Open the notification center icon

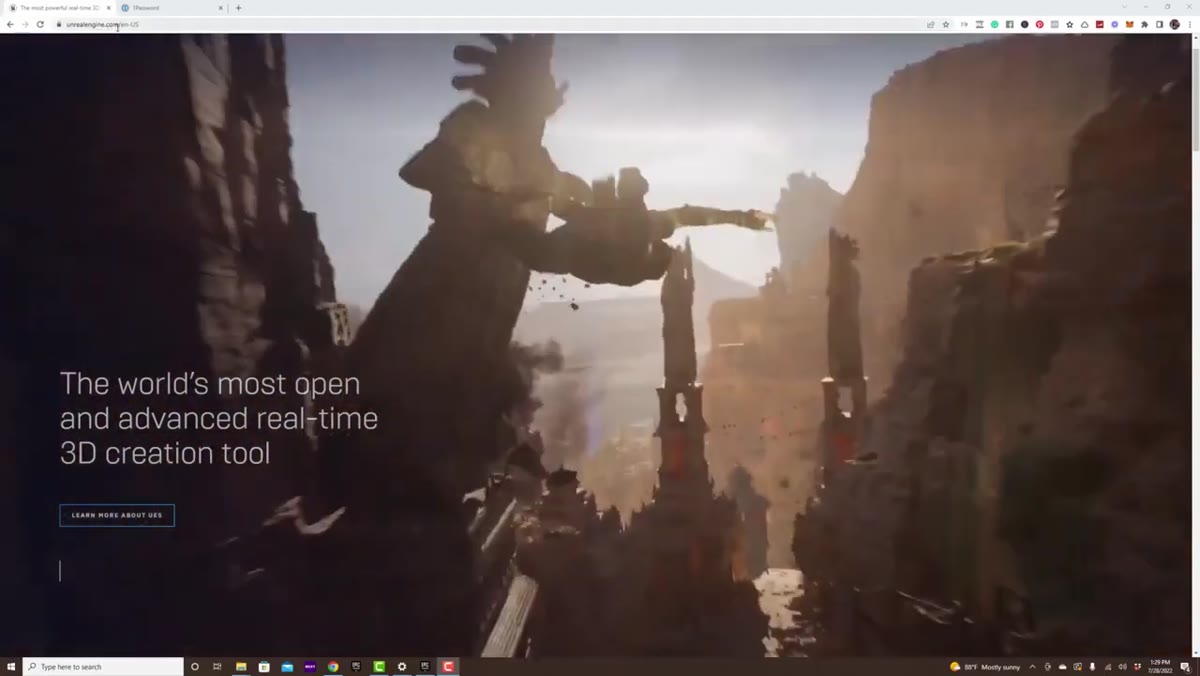1185,667
